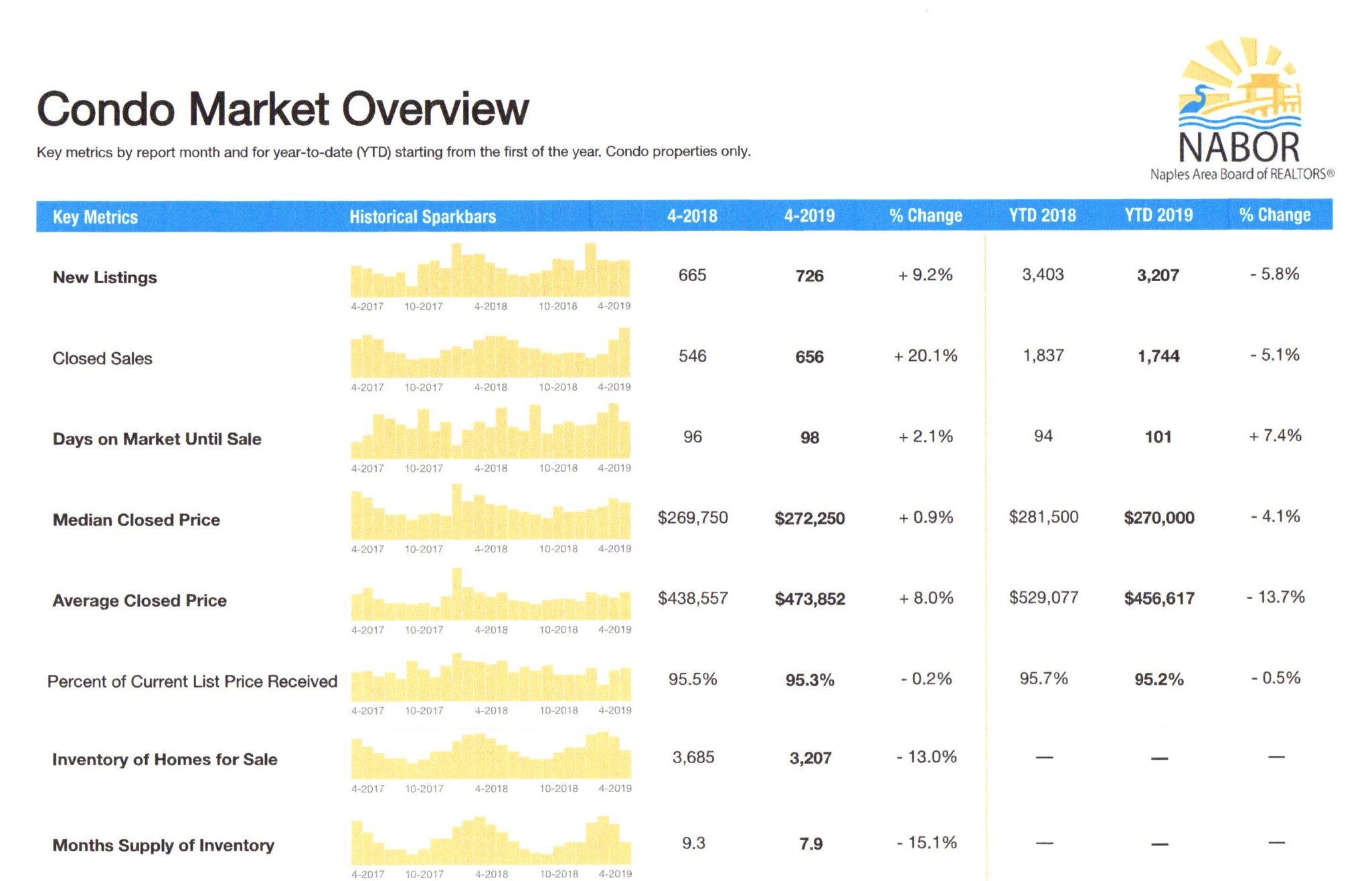Click the YTD 2018 column header
The height and width of the screenshot is (881, 1372).
(x=1042, y=216)
